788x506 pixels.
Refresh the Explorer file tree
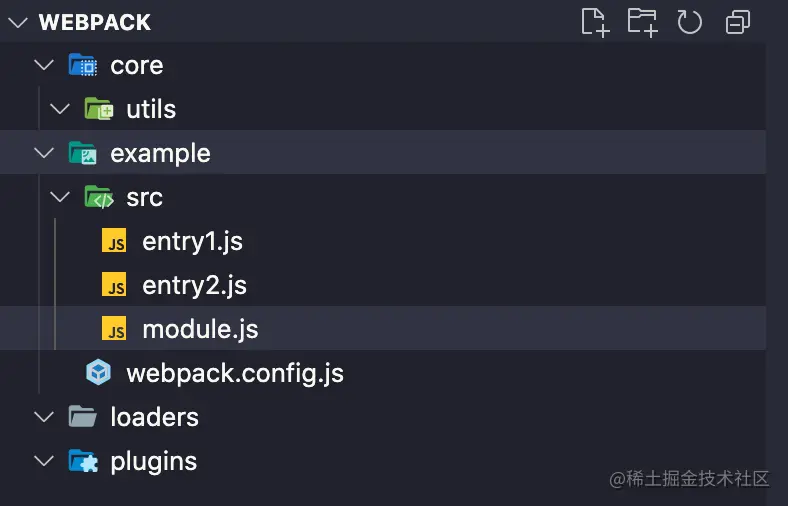[690, 22]
